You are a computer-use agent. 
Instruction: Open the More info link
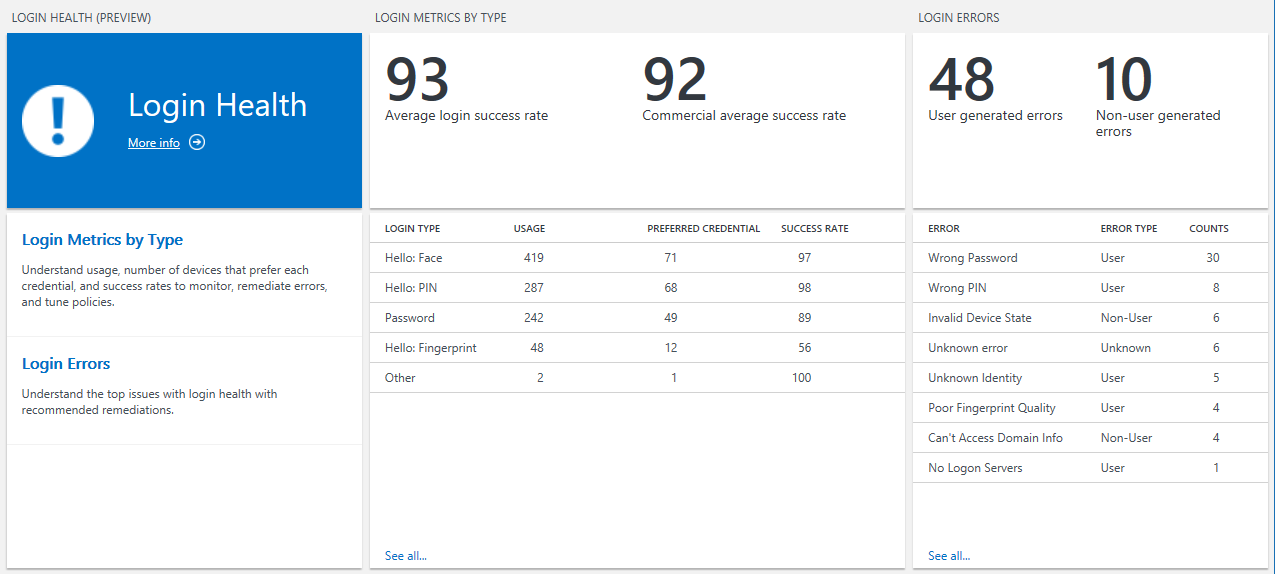tap(154, 143)
